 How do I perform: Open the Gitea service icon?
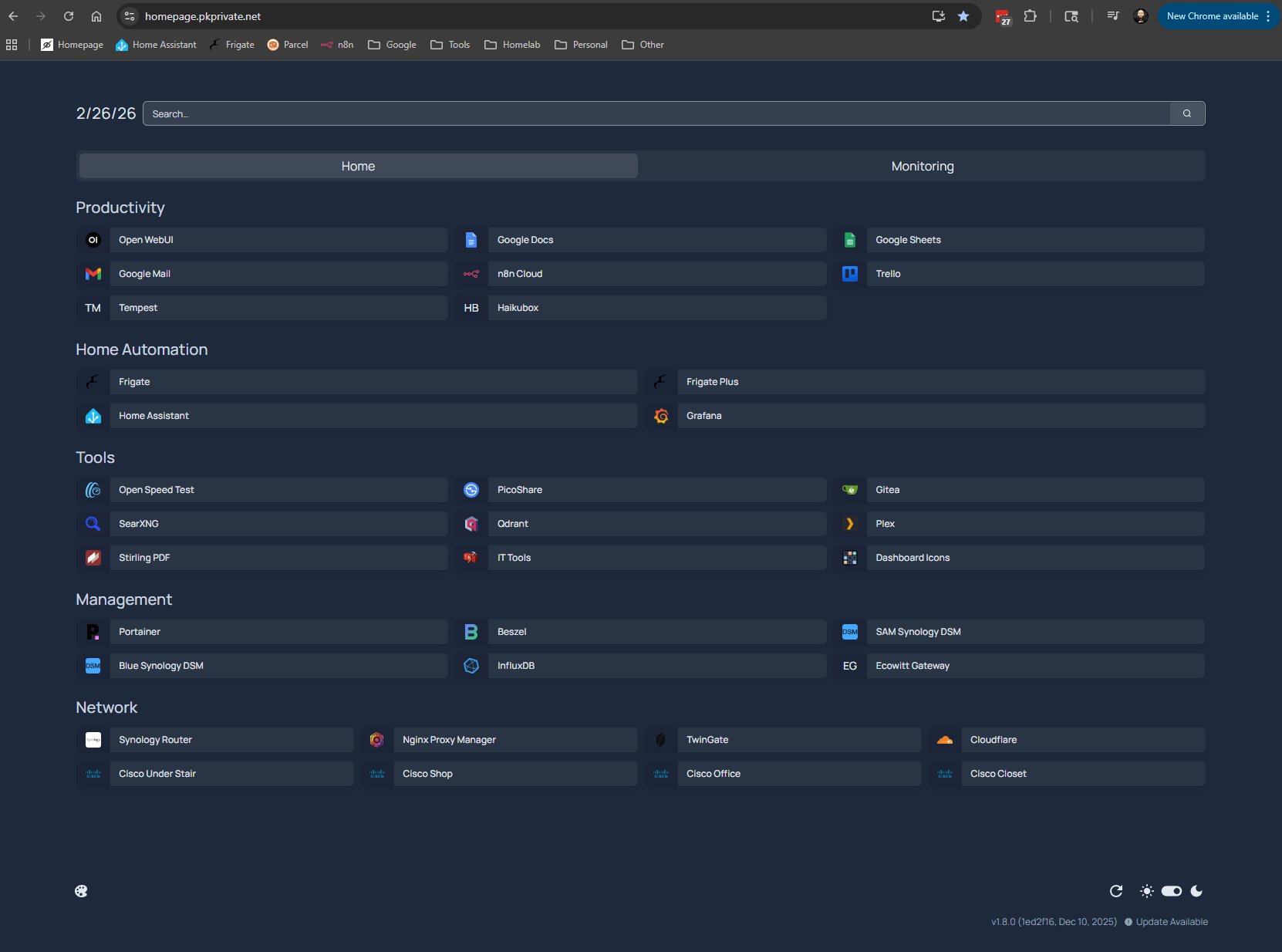click(x=849, y=489)
